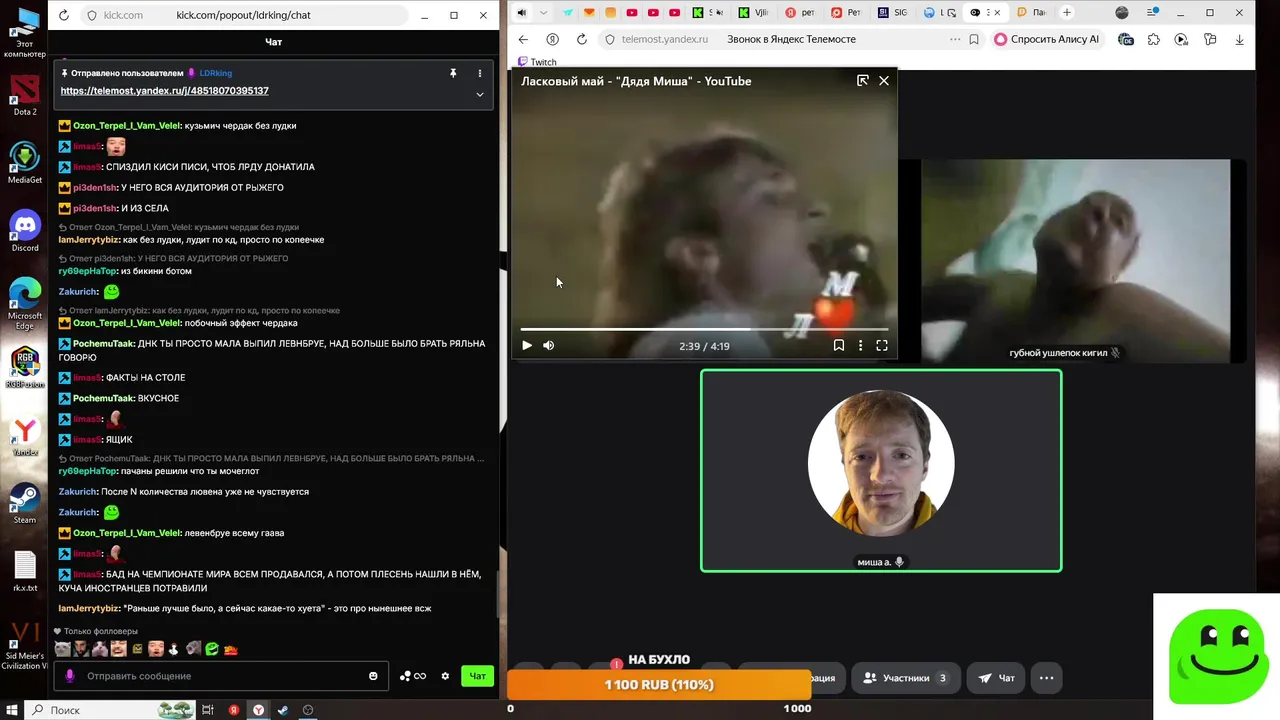This screenshot has width=1280, height=720.
Task: Bookmark the Telemost page in address bar
Action: point(974,39)
